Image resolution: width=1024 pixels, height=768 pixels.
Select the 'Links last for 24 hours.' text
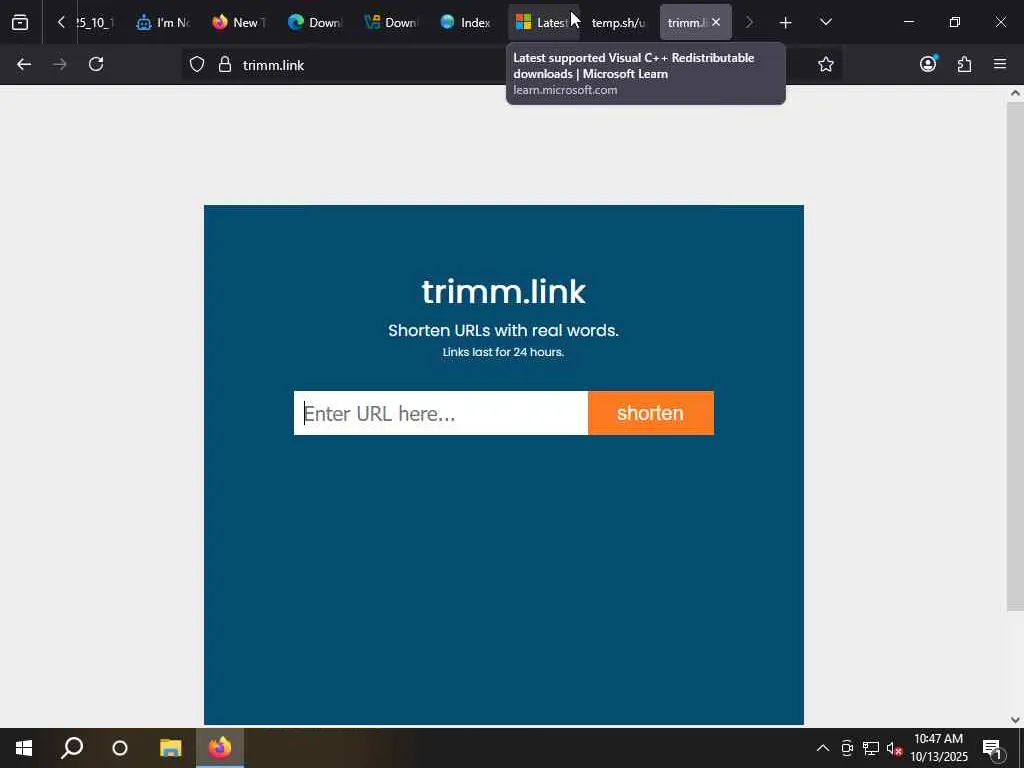point(504,352)
